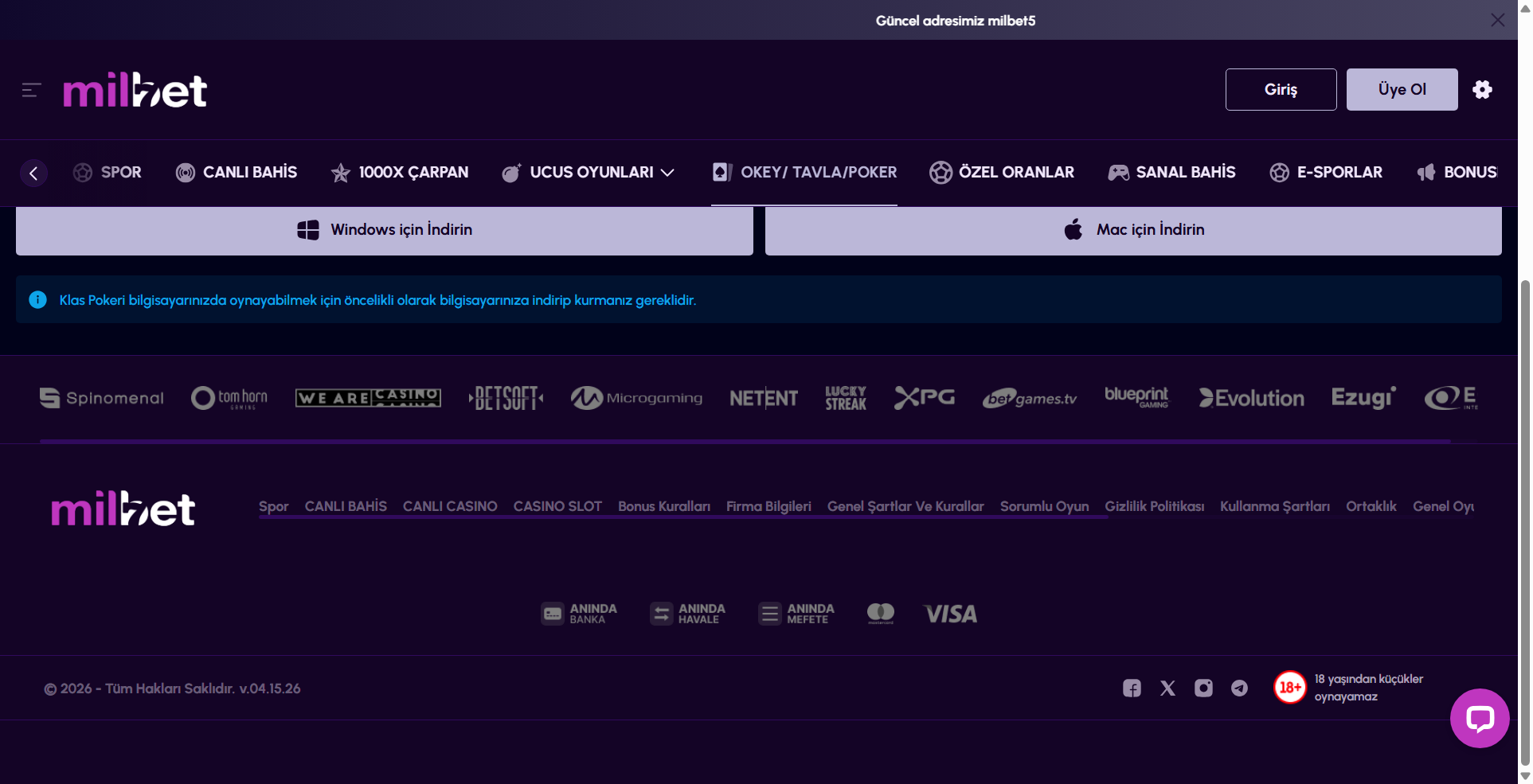Click the nav bar left arrow

[x=33, y=173]
